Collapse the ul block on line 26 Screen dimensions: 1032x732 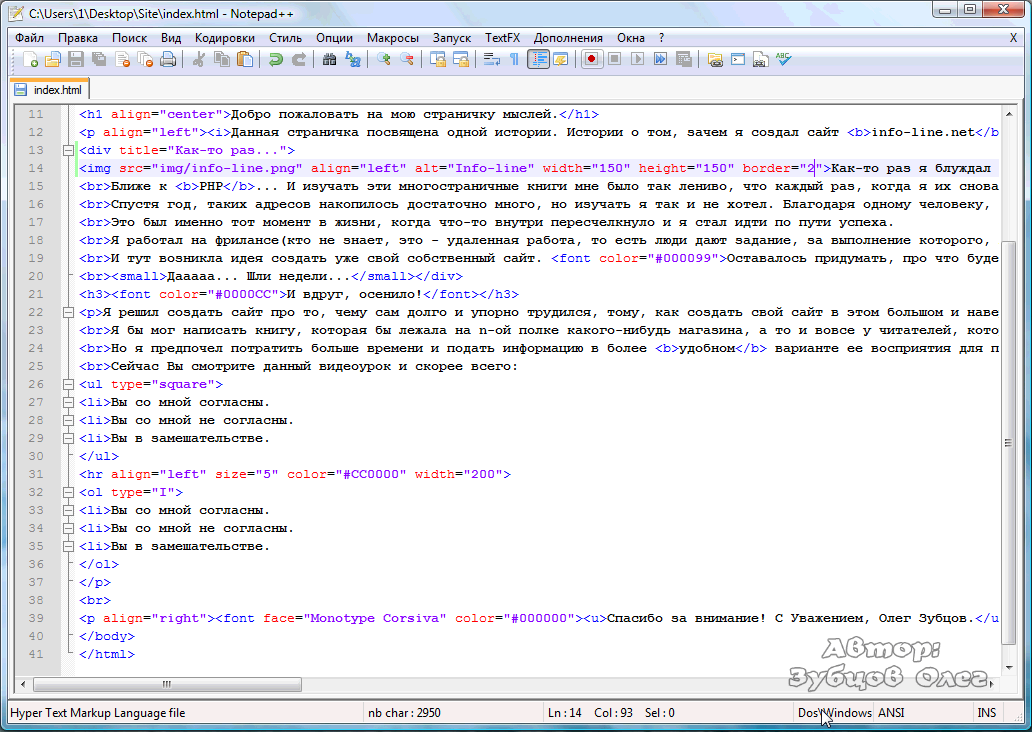(x=68, y=385)
